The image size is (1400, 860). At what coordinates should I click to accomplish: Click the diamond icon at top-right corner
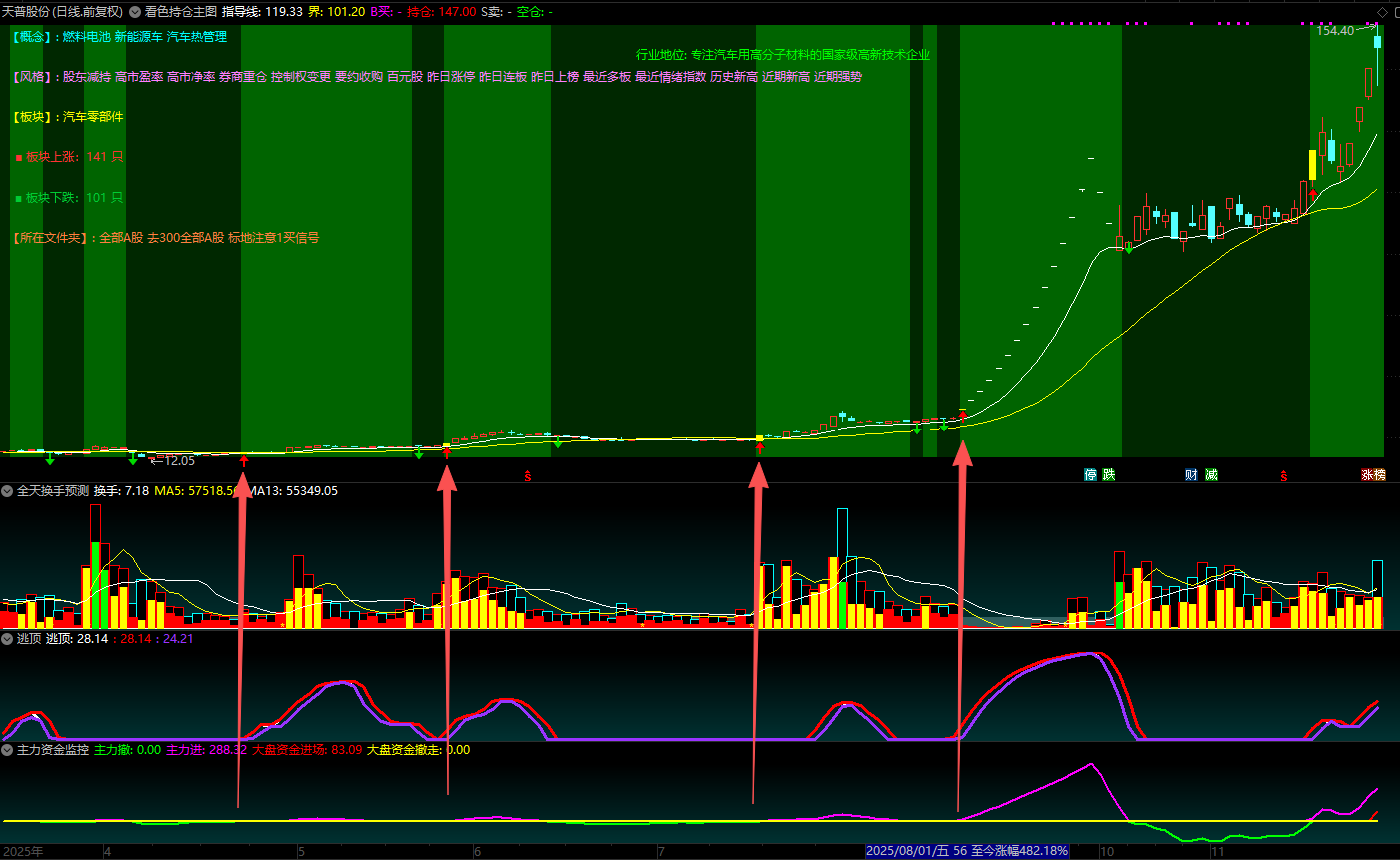click(1383, 12)
